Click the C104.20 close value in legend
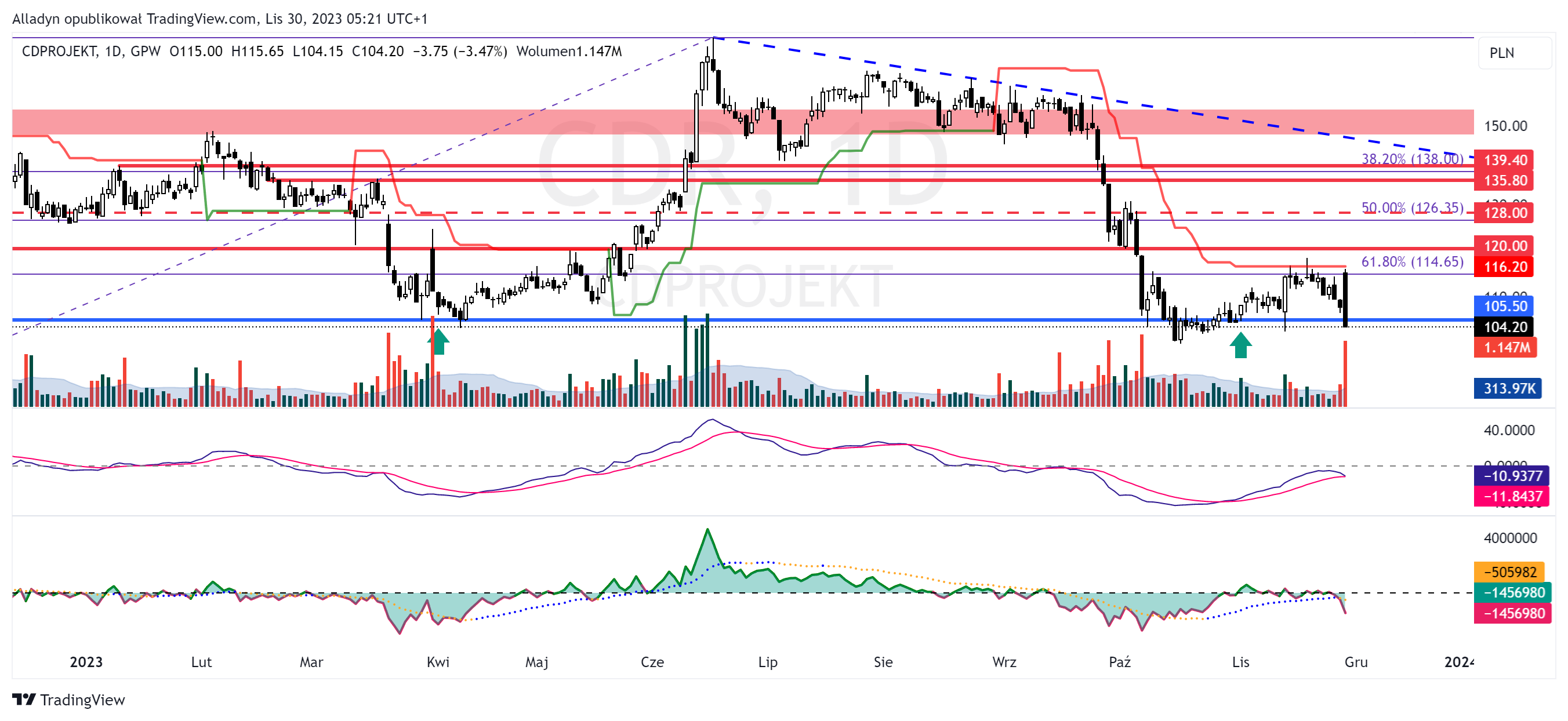 [378, 52]
